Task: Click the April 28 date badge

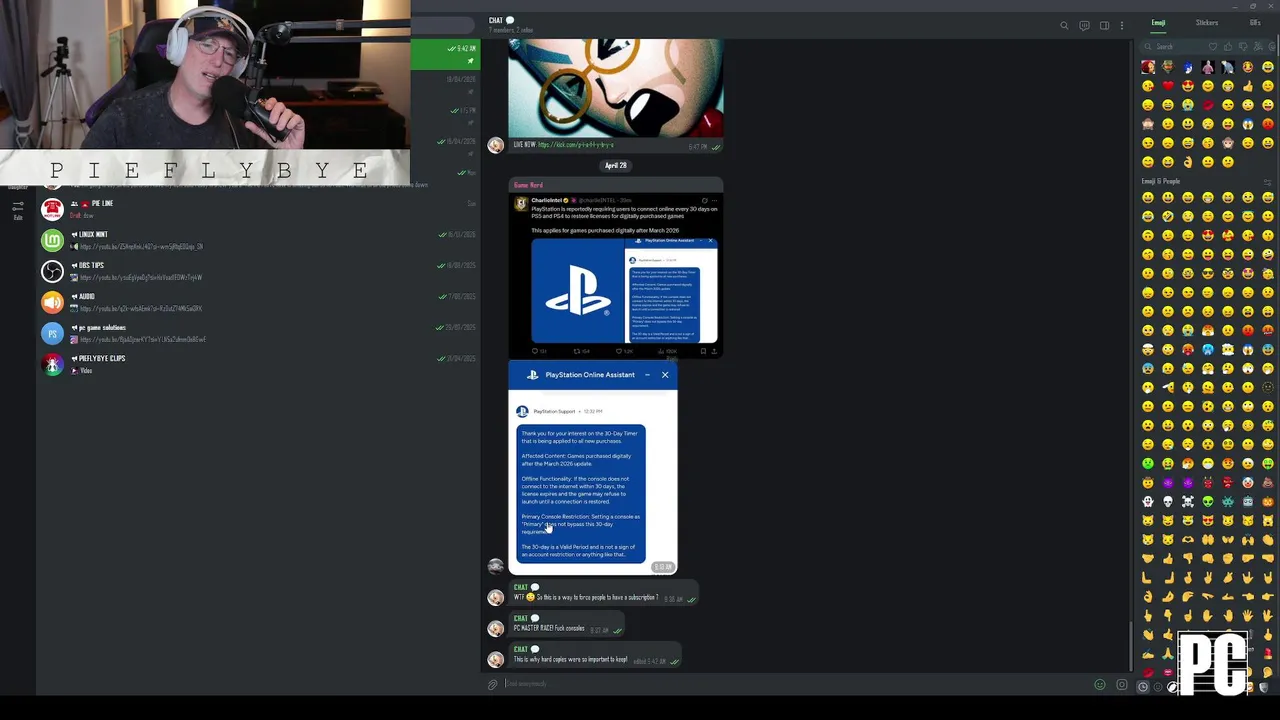Action: (615, 165)
